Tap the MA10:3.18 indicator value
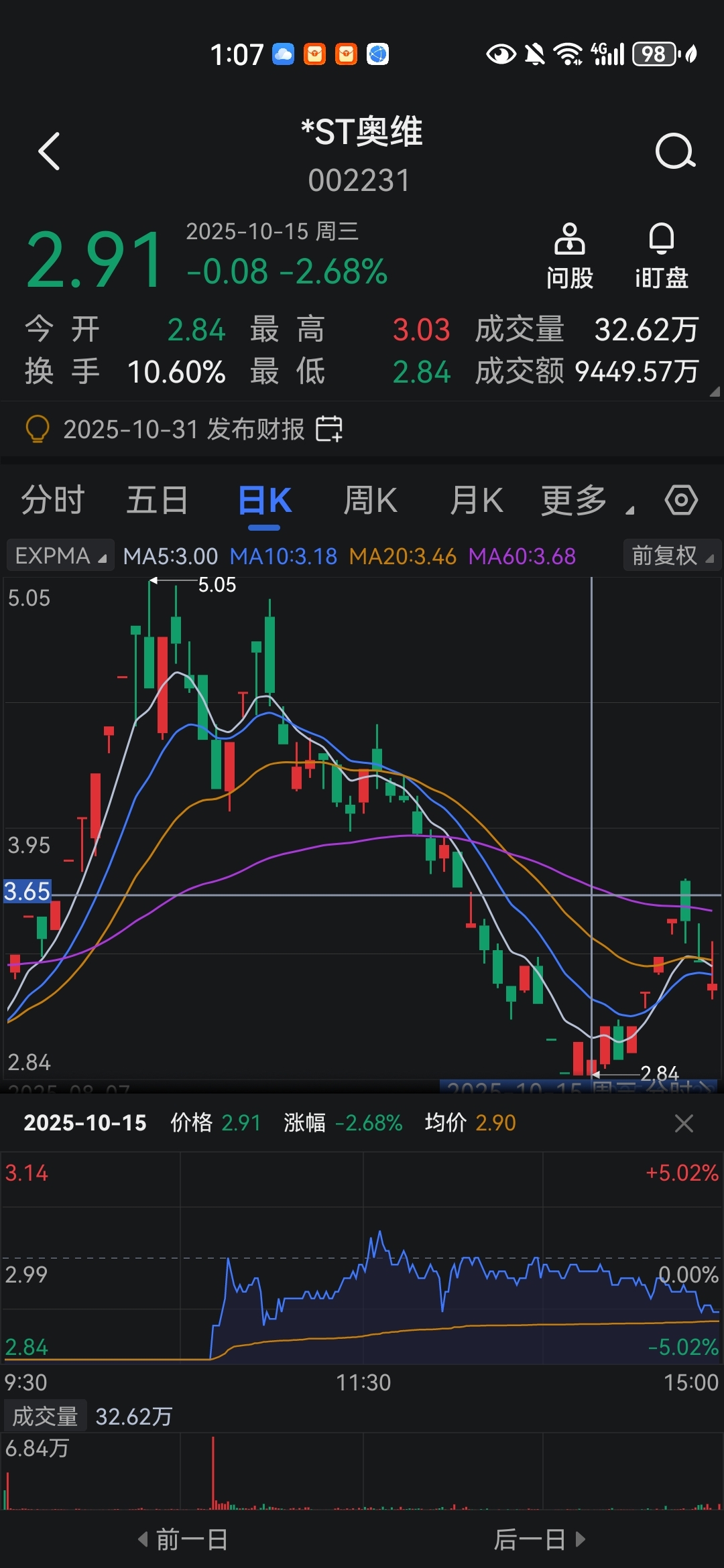The width and height of the screenshot is (724, 1568). (283, 556)
